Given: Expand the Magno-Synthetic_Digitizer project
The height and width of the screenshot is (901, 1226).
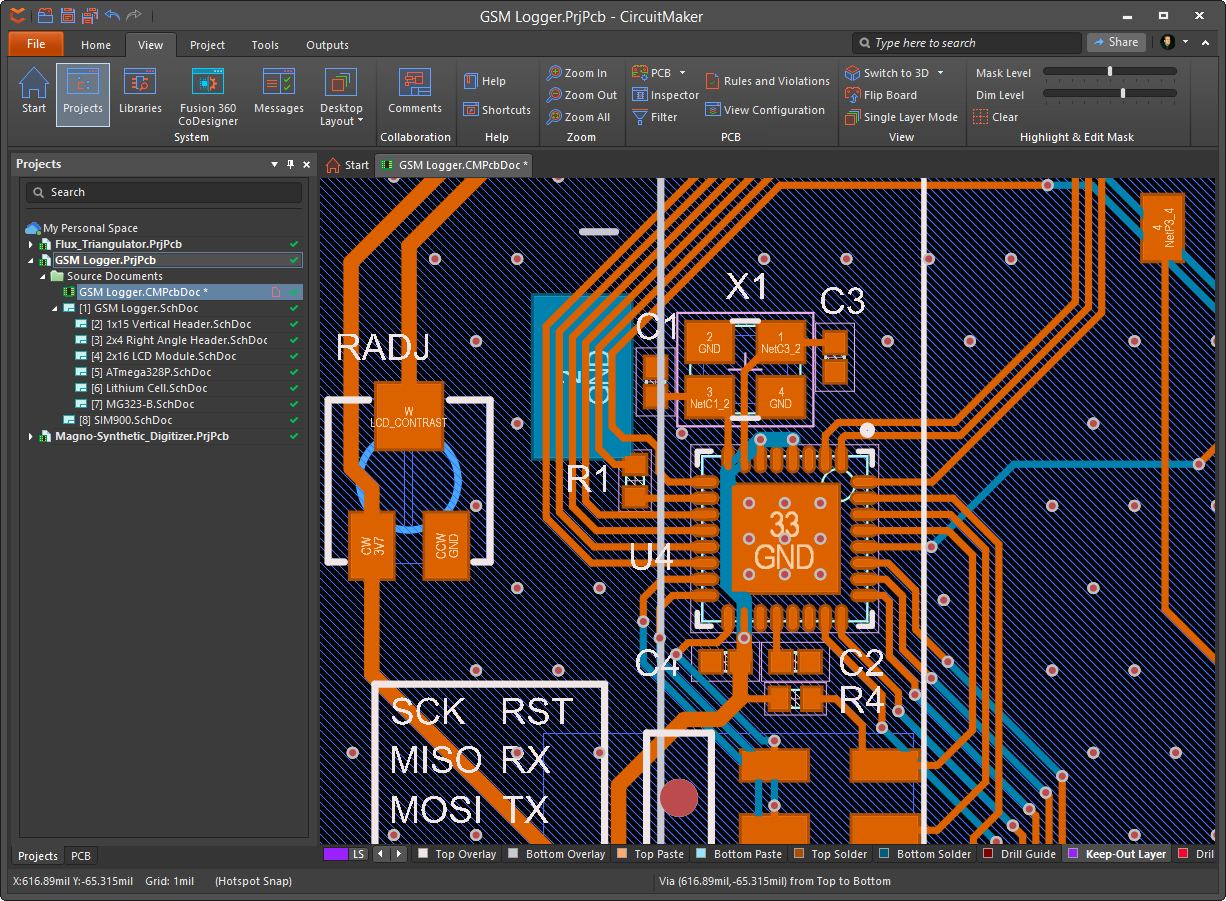Looking at the screenshot, I should [x=31, y=436].
